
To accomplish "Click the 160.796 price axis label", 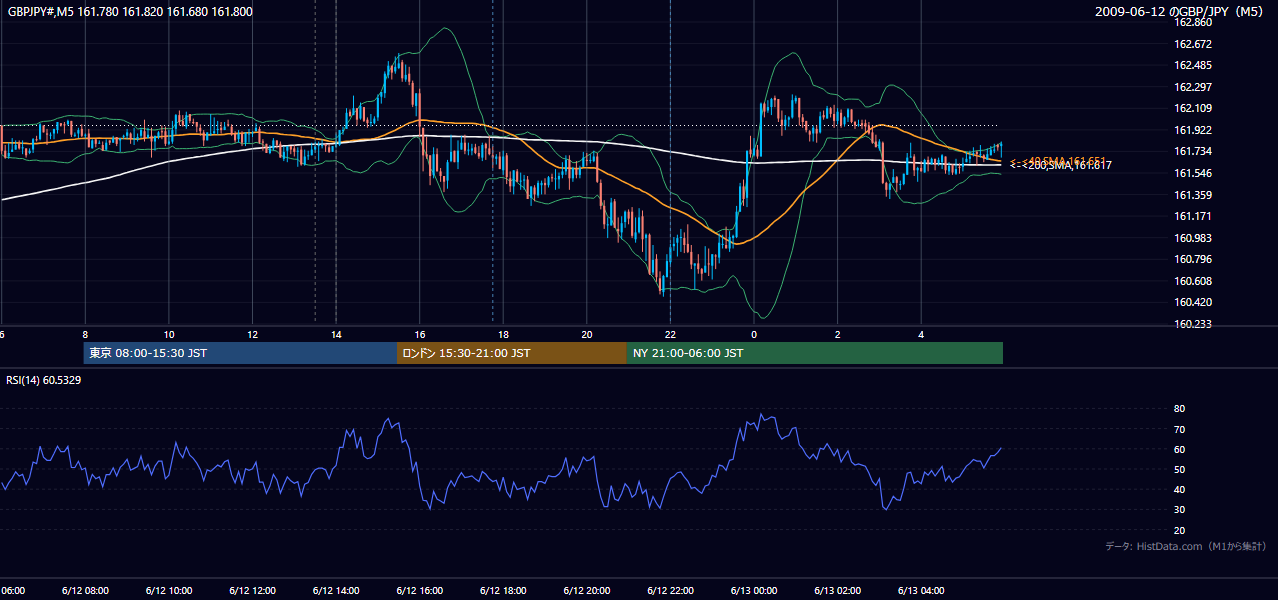I will click(x=1192, y=259).
